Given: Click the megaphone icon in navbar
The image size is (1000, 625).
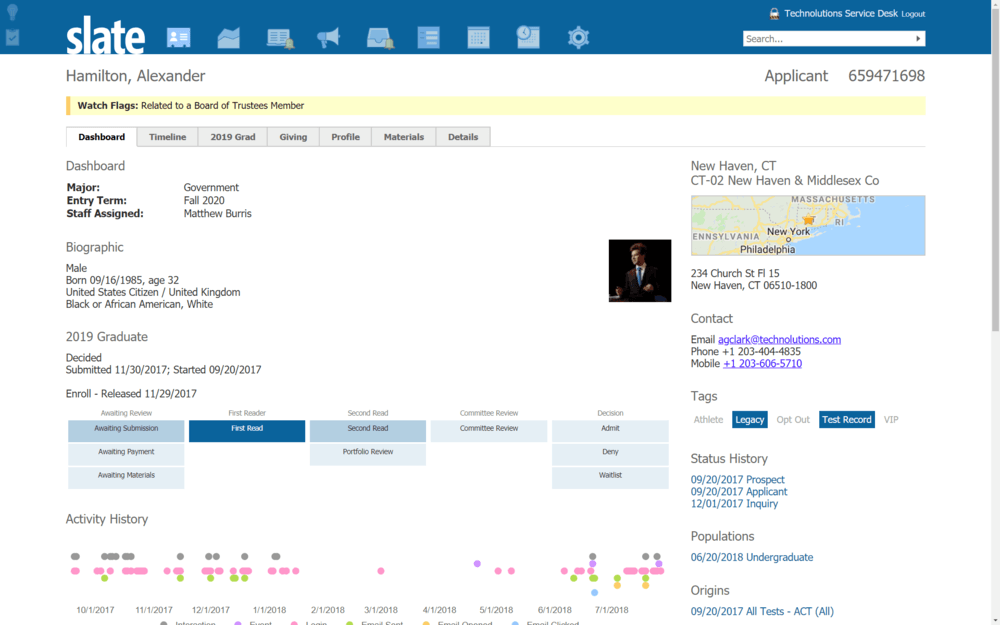Looking at the screenshot, I should point(328,38).
